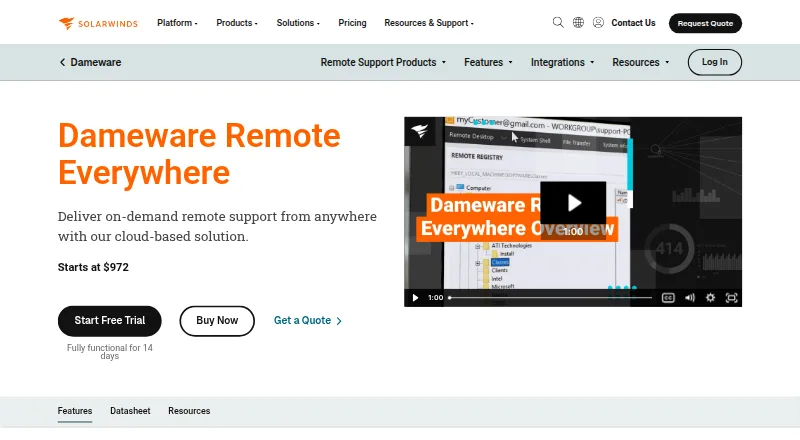800x440 pixels.
Task: Click the SolarWinds logo in the video corner
Action: pyautogui.click(x=420, y=131)
